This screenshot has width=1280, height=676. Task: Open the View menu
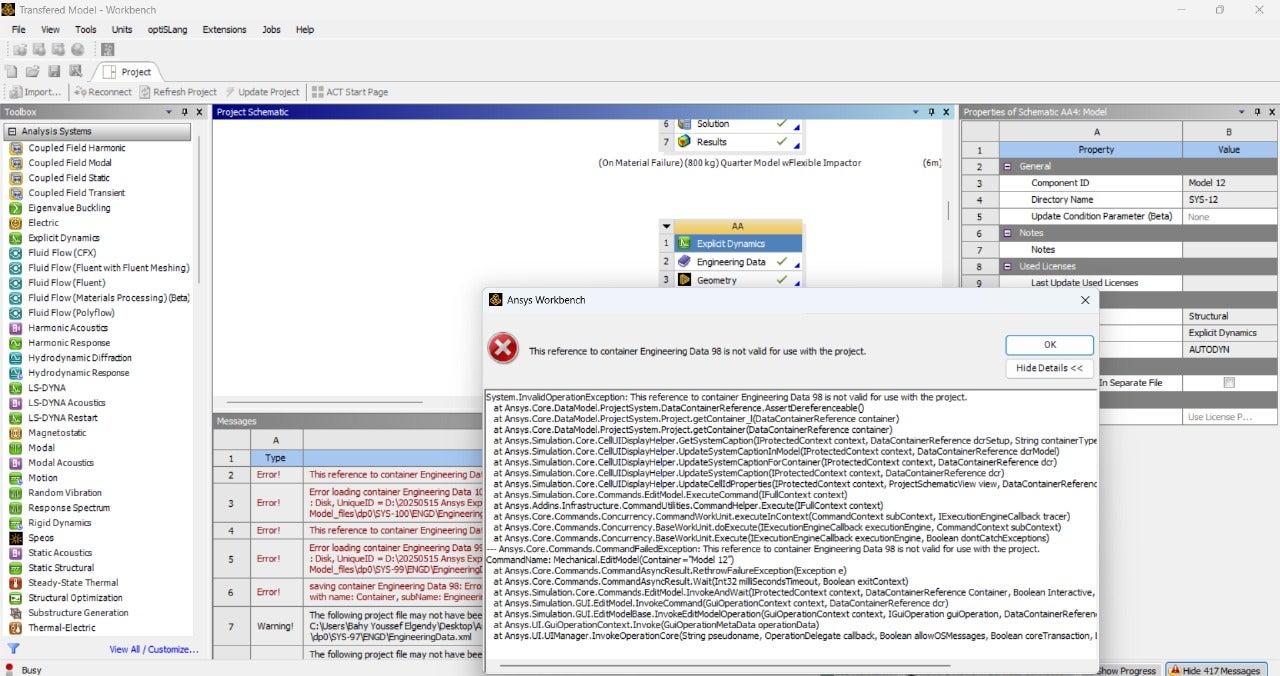click(x=50, y=30)
